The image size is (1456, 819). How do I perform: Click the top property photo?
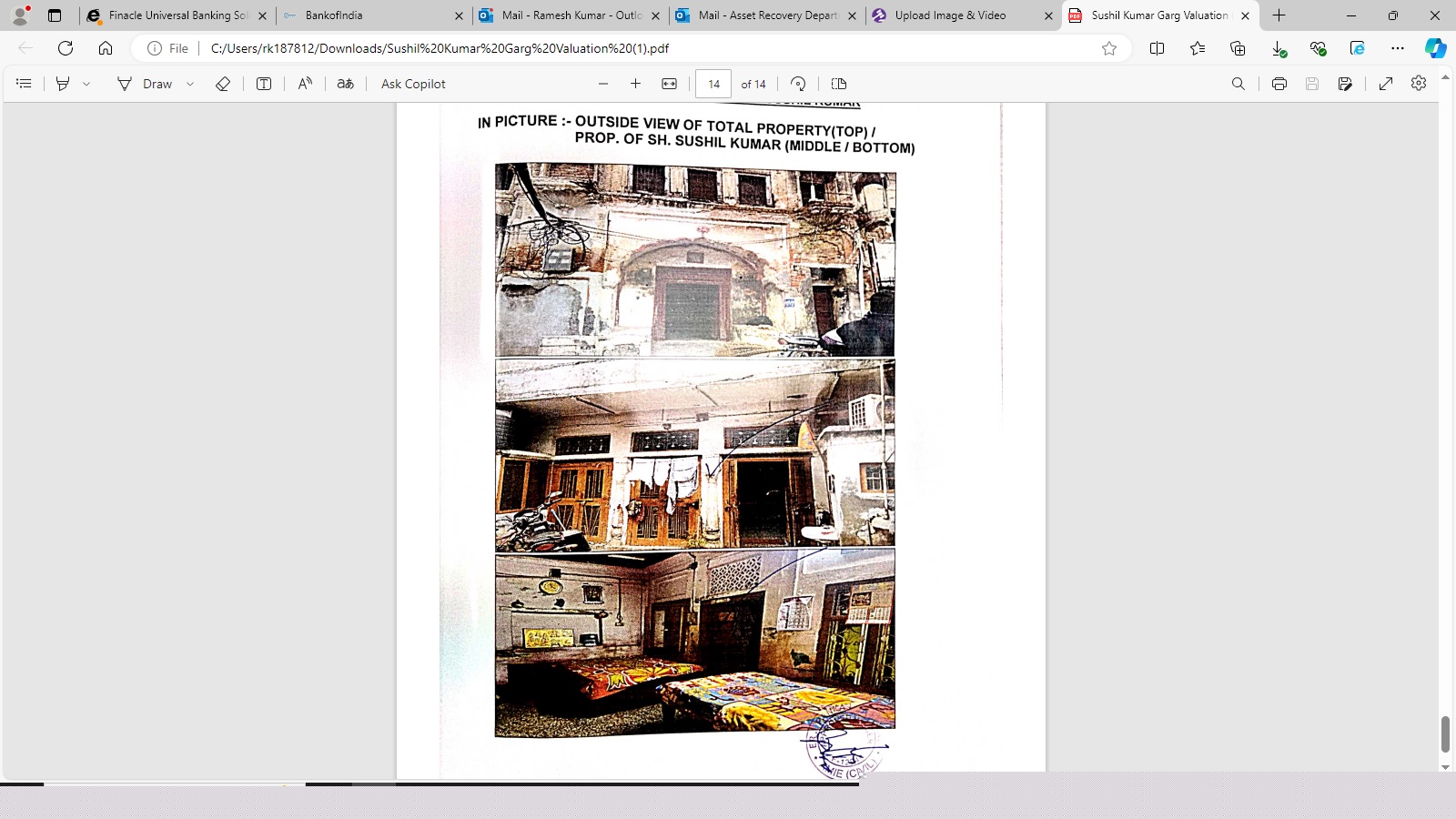[695, 260]
